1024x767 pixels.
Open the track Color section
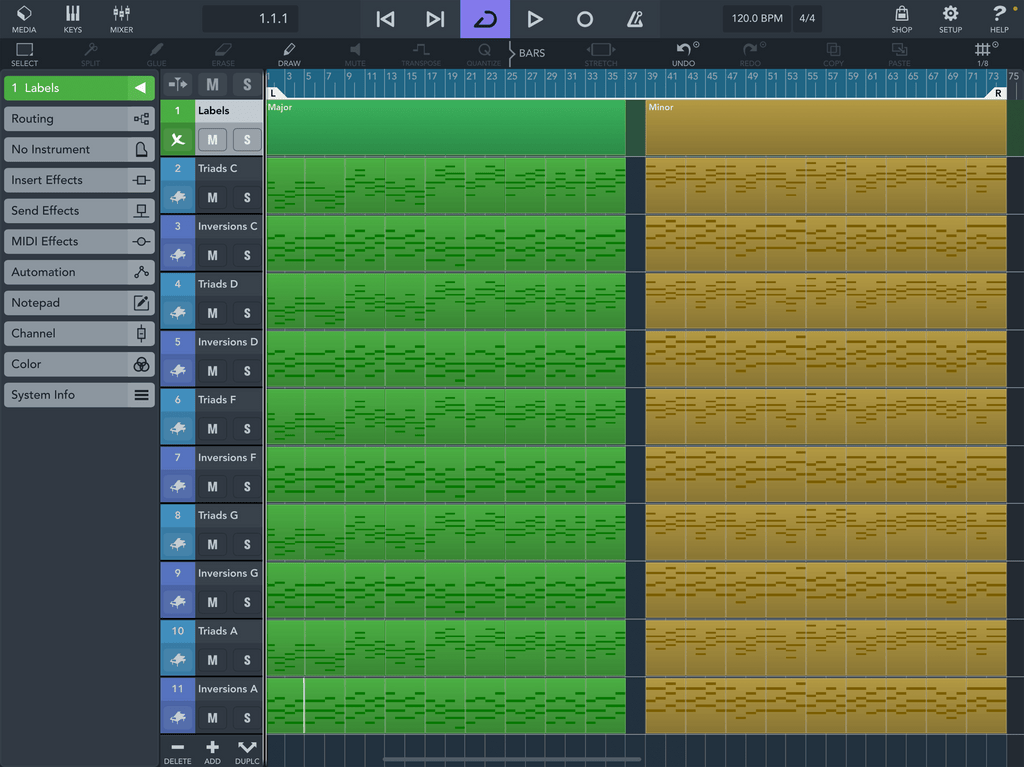pyautogui.click(x=79, y=365)
